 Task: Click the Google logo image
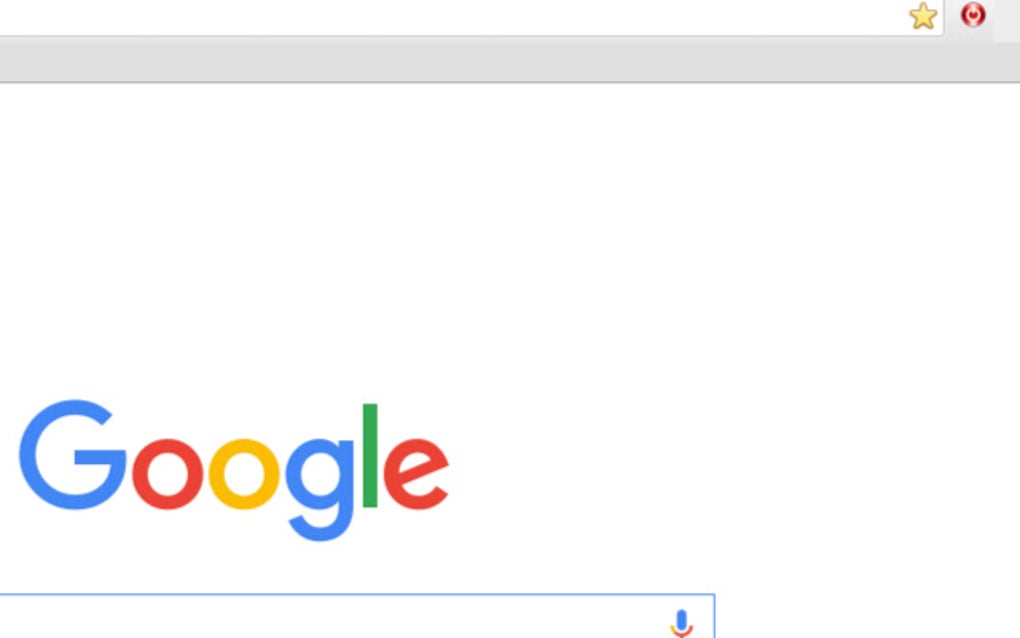[234, 470]
